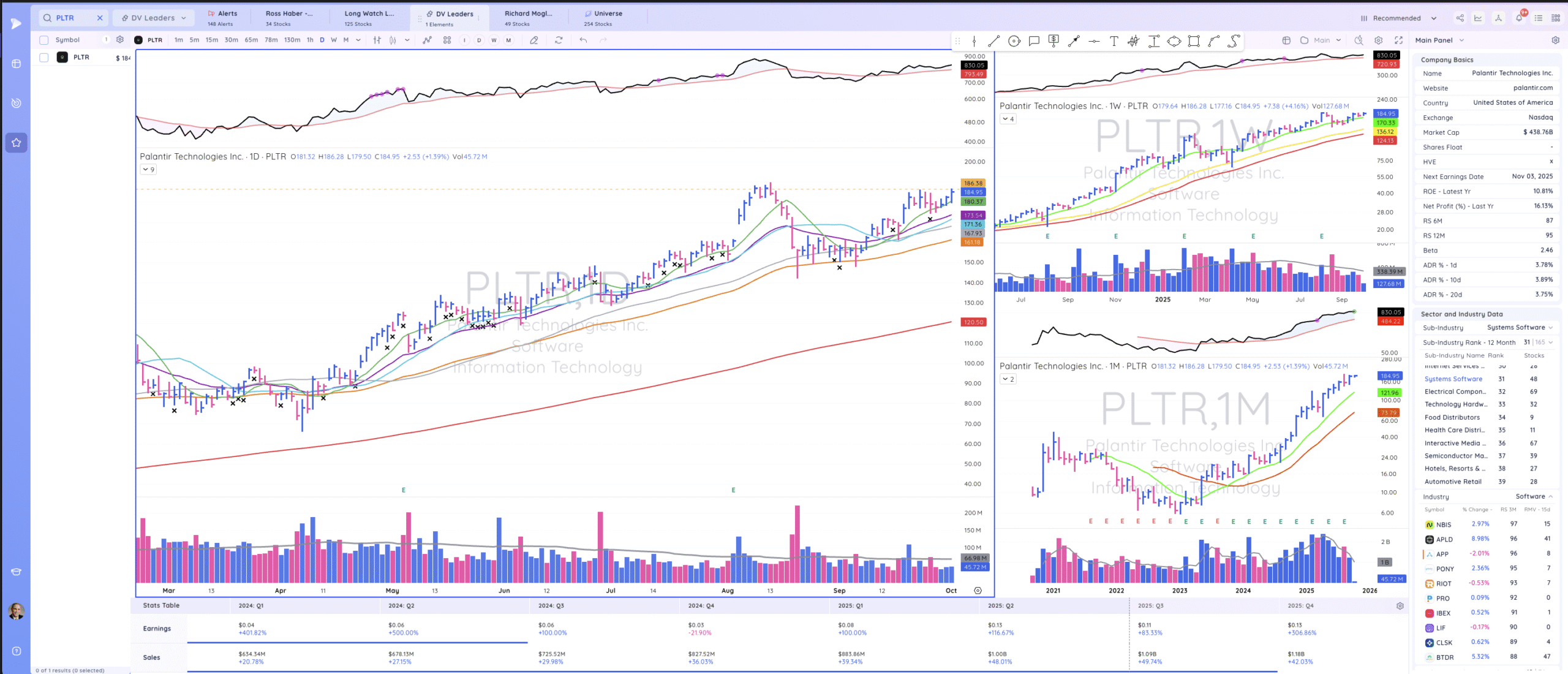Select the Text annotation tool

(x=1114, y=40)
